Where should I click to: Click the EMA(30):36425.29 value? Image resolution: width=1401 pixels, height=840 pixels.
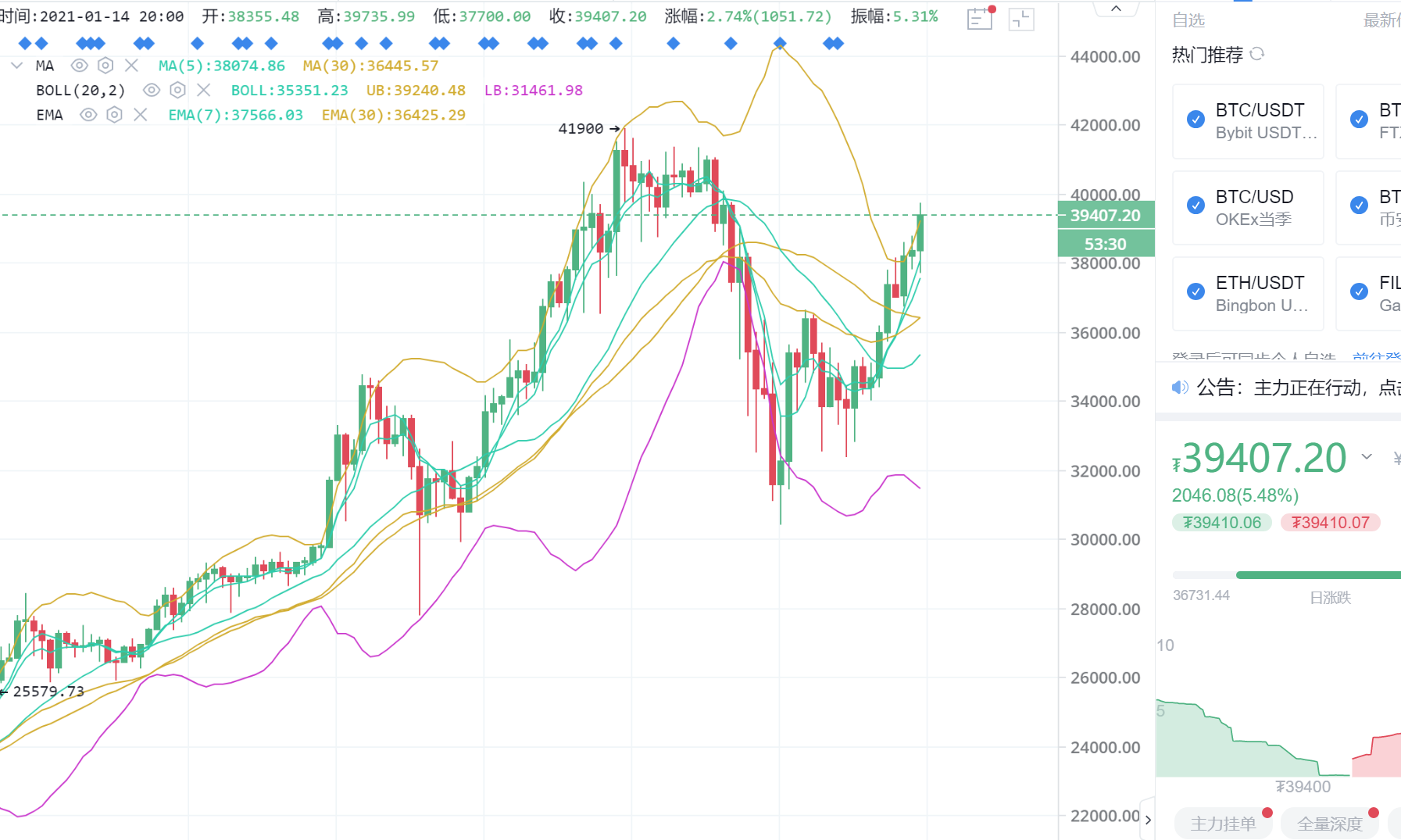point(393,115)
